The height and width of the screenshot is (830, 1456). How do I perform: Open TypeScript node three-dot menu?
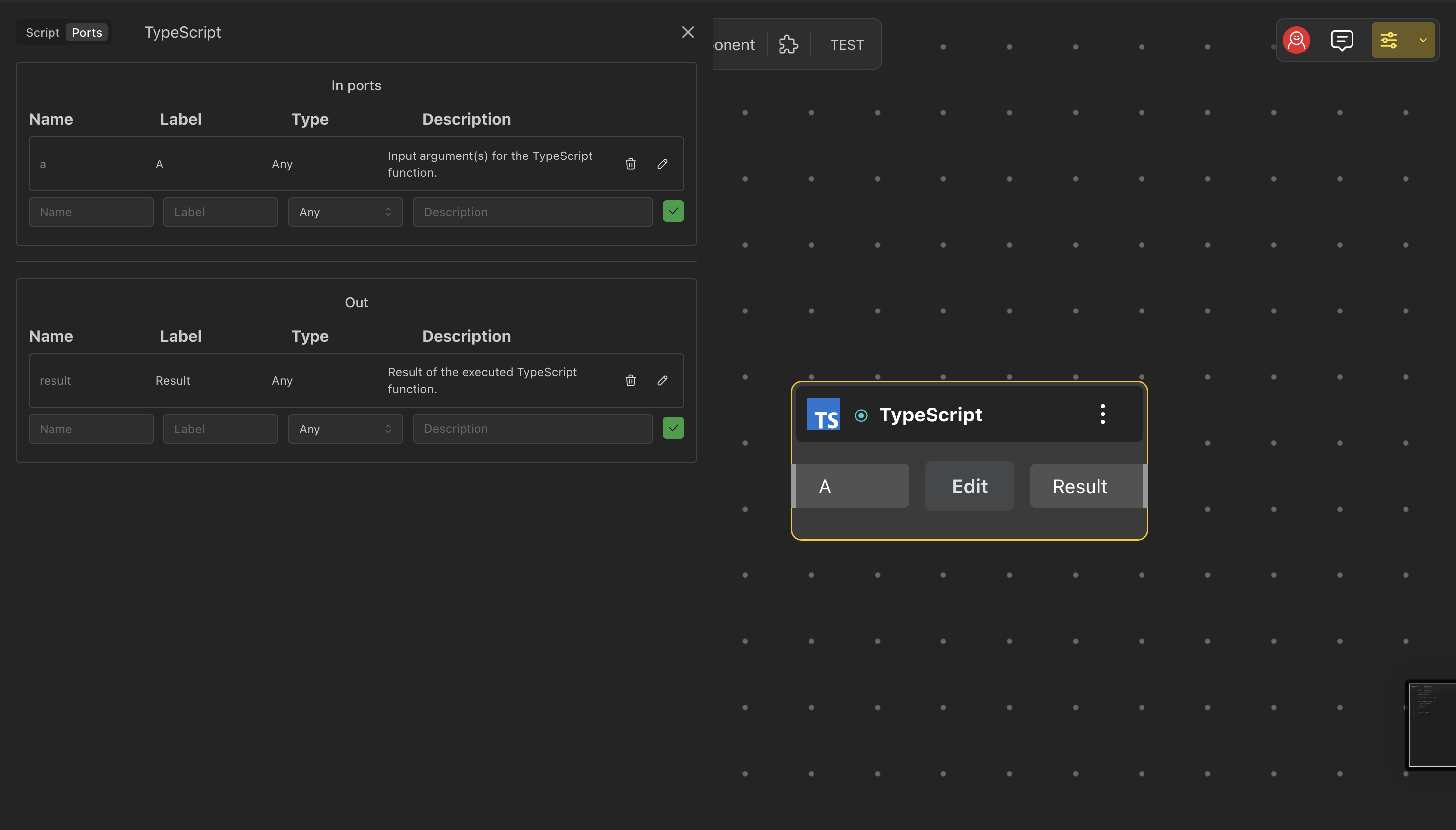tap(1102, 415)
